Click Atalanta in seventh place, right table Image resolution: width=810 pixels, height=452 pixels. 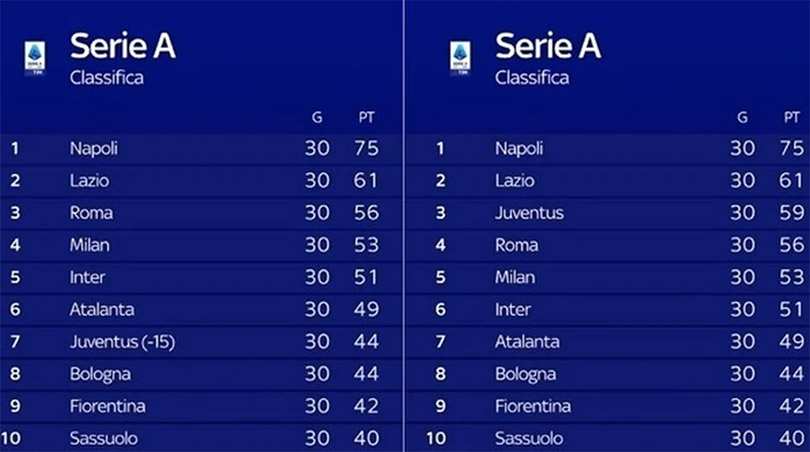click(x=527, y=341)
